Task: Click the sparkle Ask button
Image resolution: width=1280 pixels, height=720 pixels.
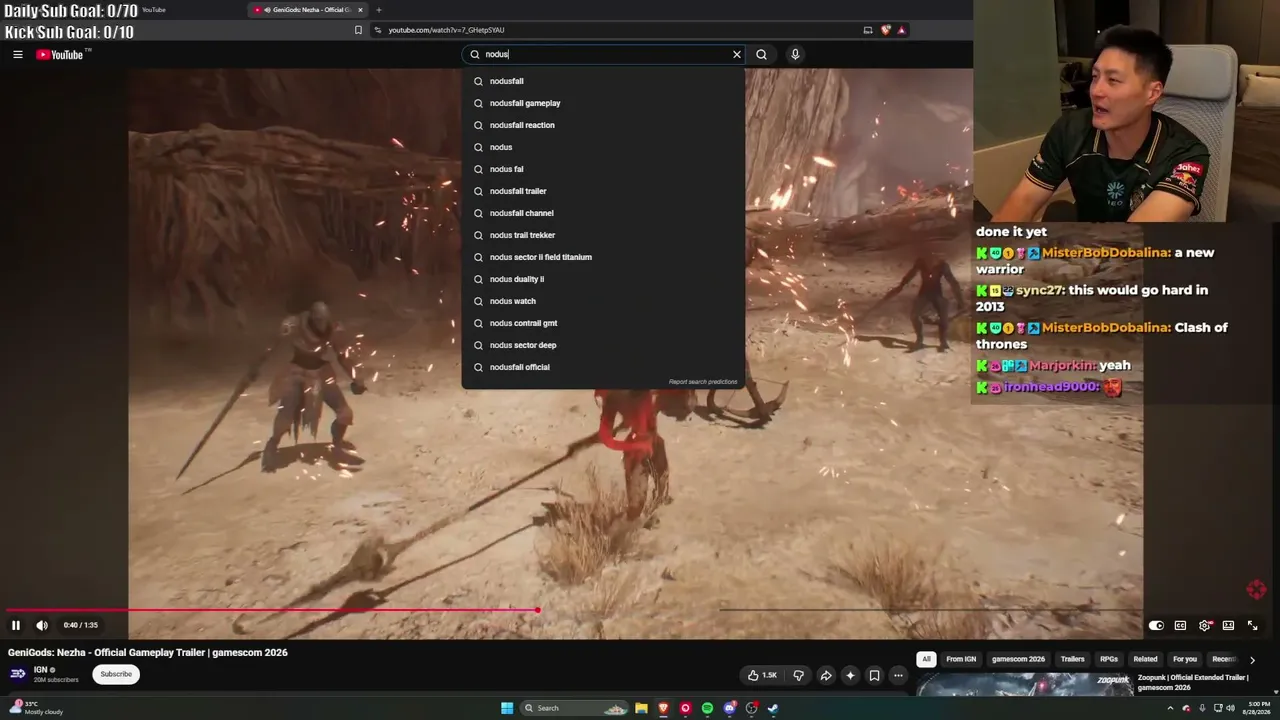Action: pos(850,676)
